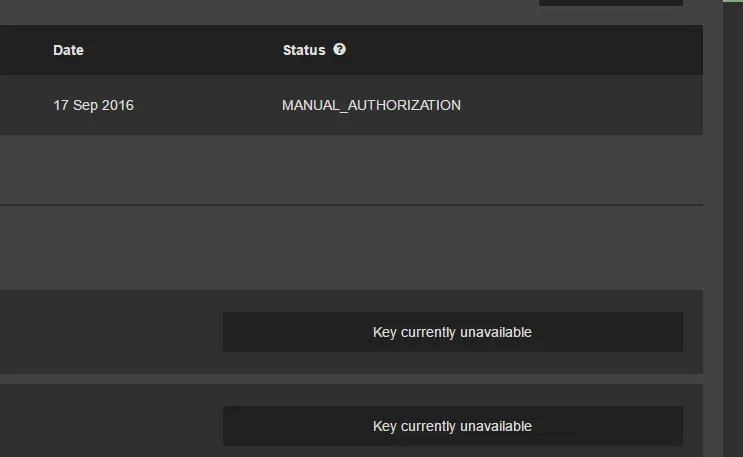Viewport: 743px width, 457px height.
Task: Click the gap separating the two key panels
Action: (351, 379)
